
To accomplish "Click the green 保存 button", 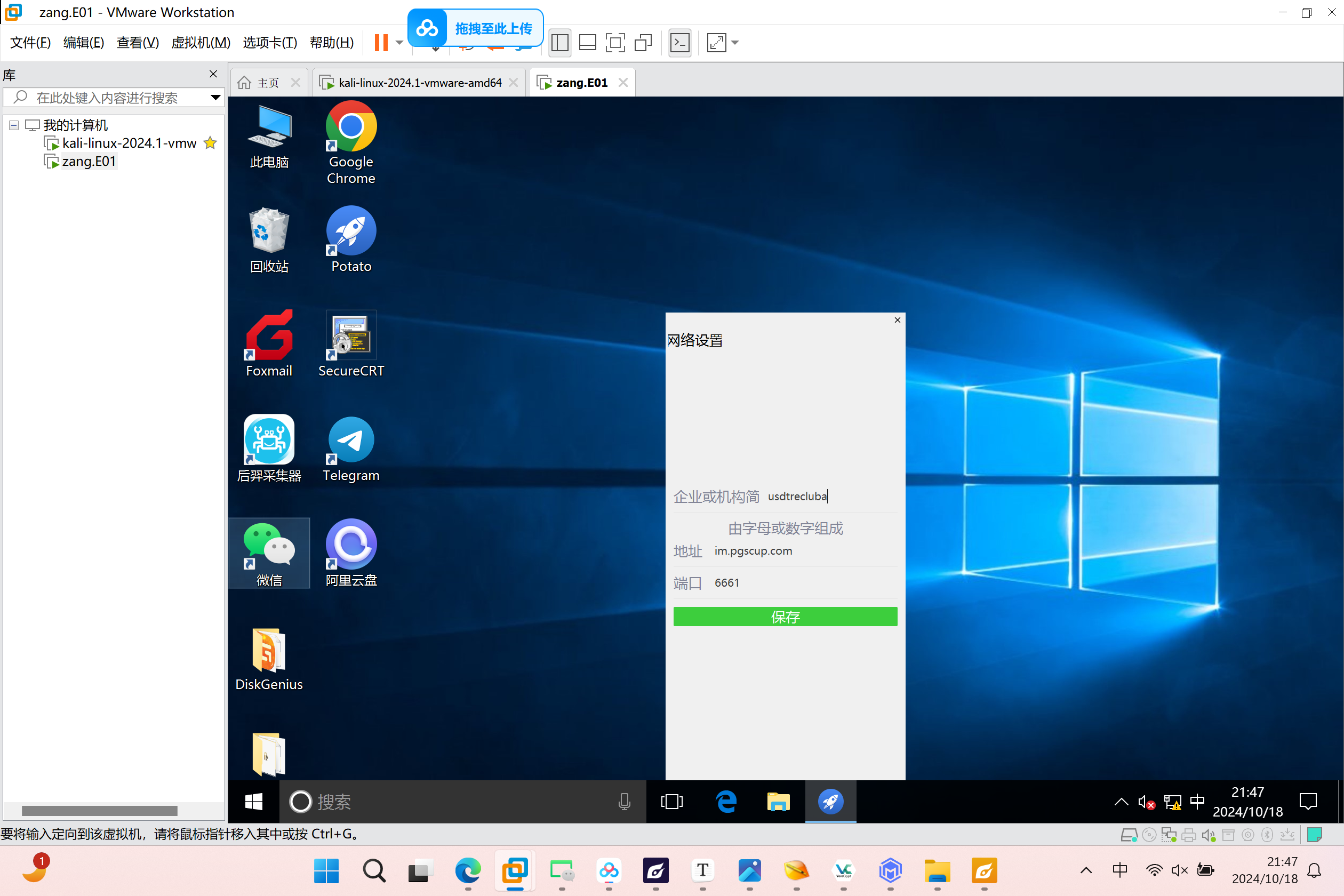I will (x=785, y=617).
